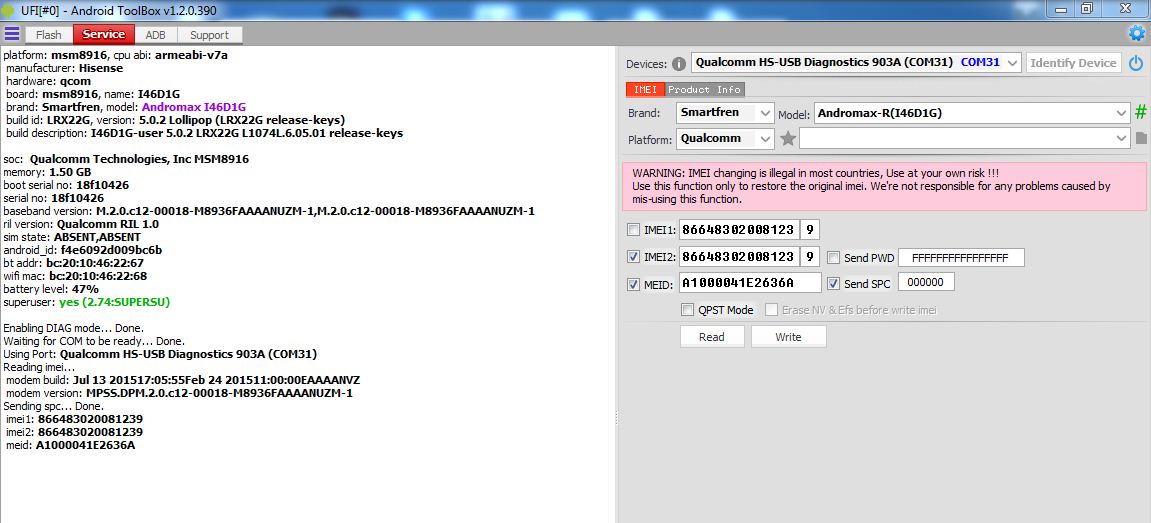
Task: Open the Platform dropdown showing Qualcomm
Action: (725, 138)
